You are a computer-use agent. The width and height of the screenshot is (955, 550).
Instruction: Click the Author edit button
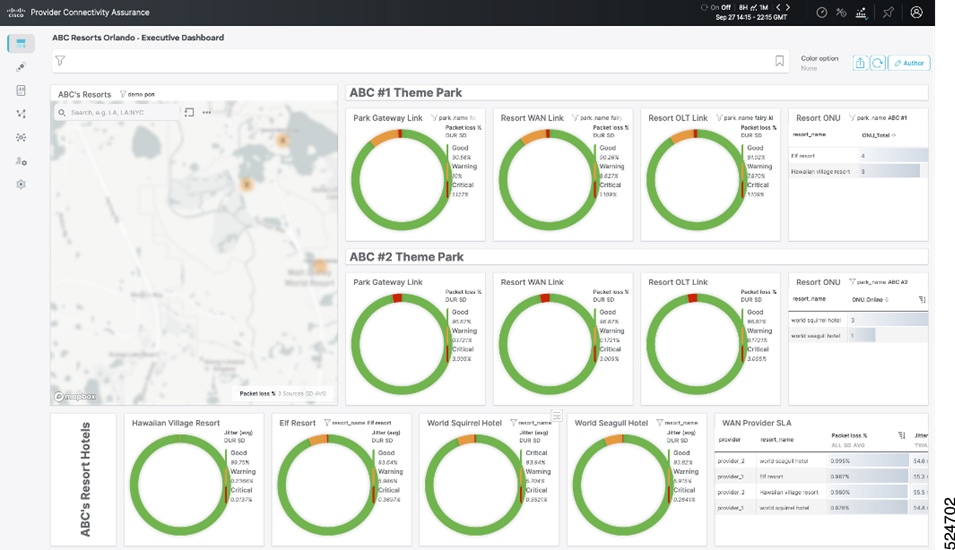[909, 63]
